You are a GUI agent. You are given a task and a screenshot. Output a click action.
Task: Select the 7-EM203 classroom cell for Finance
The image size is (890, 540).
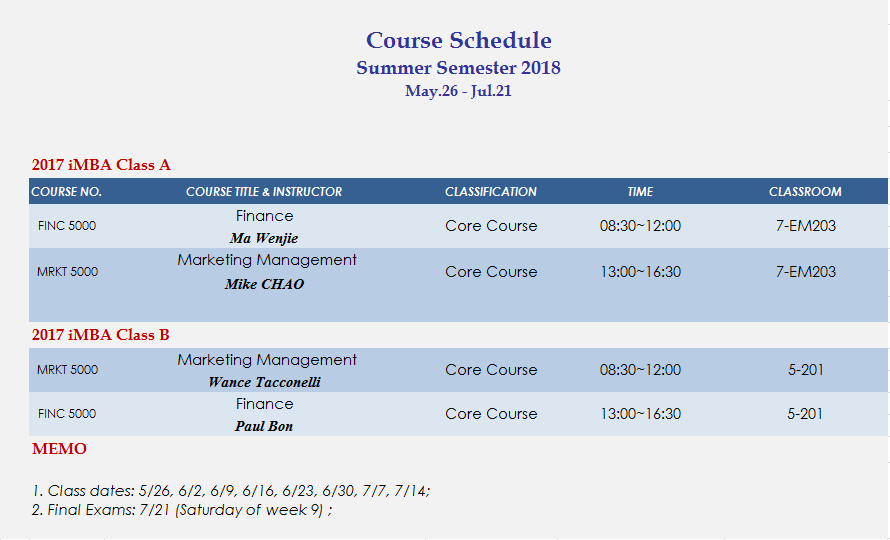[x=805, y=225]
